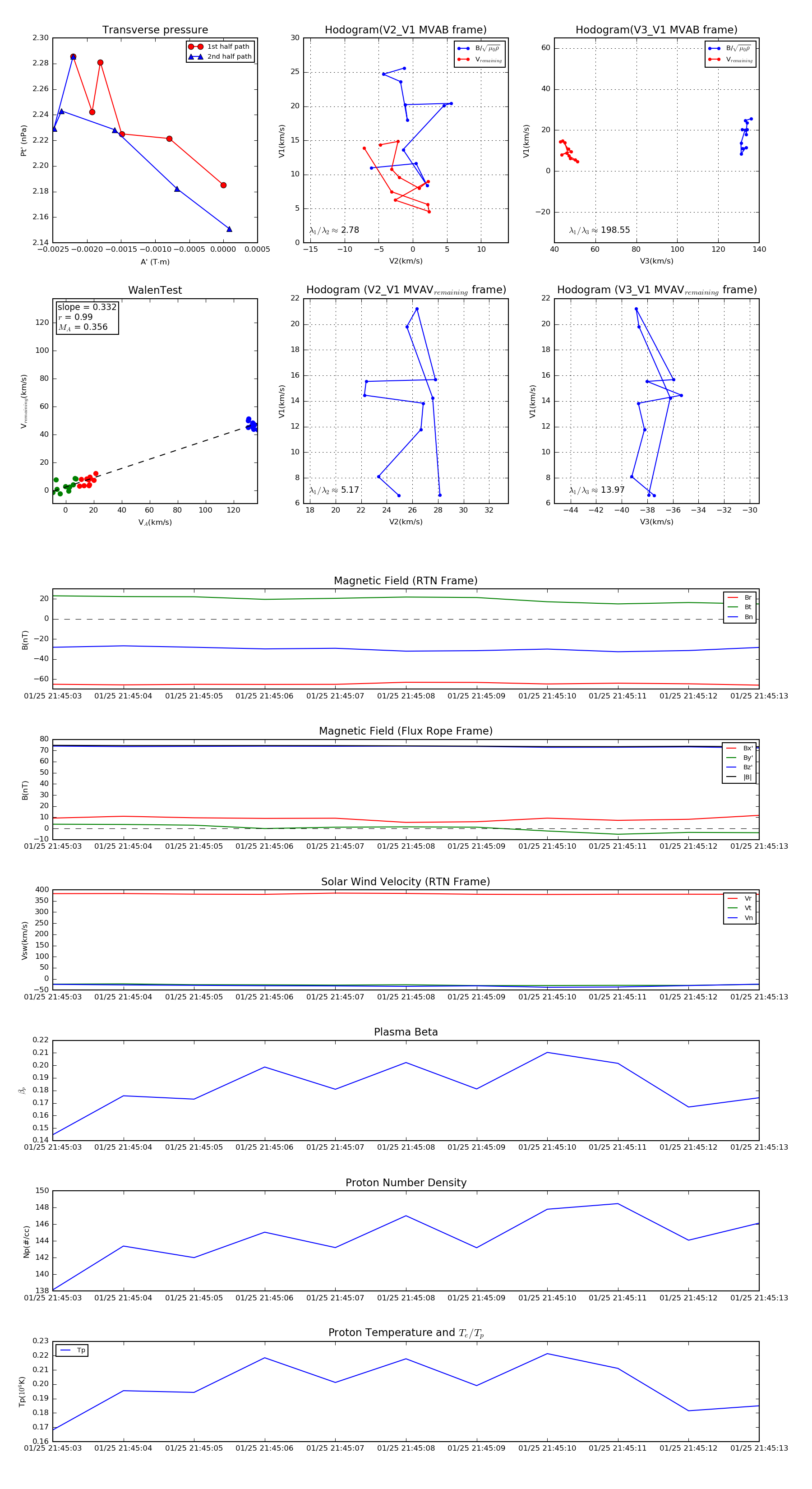Click the λ1/λ2 ≈ 5.17 annotation

click(334, 490)
